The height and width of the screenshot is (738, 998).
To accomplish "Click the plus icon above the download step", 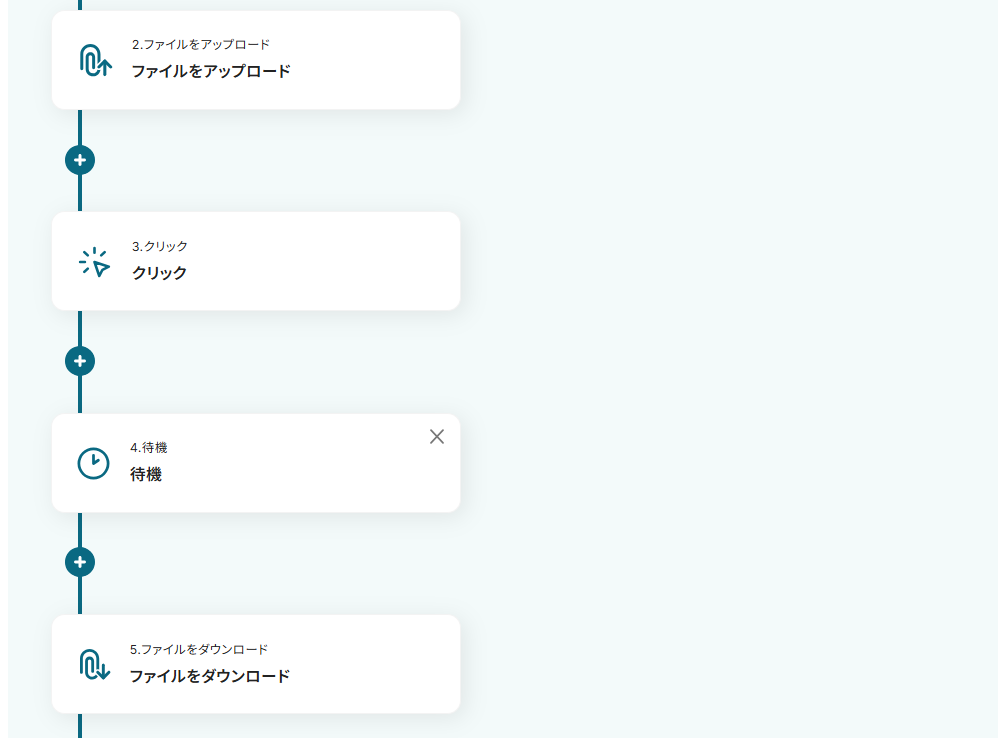I will pos(79,562).
